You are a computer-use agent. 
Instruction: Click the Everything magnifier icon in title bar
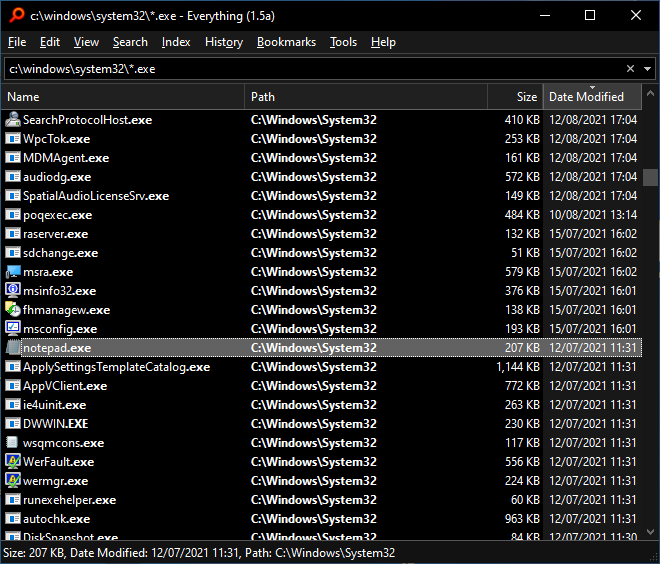[x=17, y=15]
